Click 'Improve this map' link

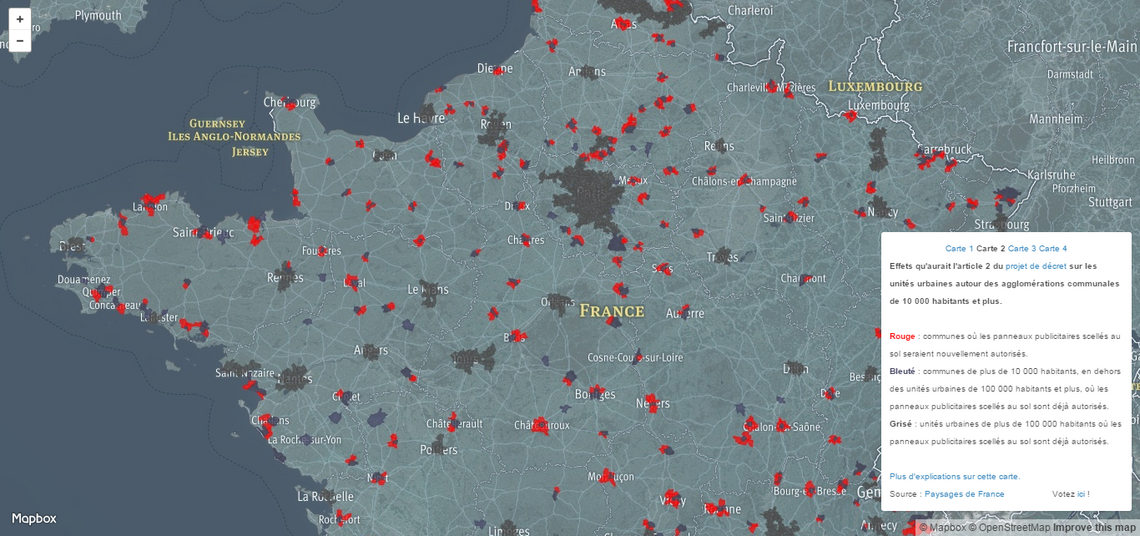click(1095, 528)
